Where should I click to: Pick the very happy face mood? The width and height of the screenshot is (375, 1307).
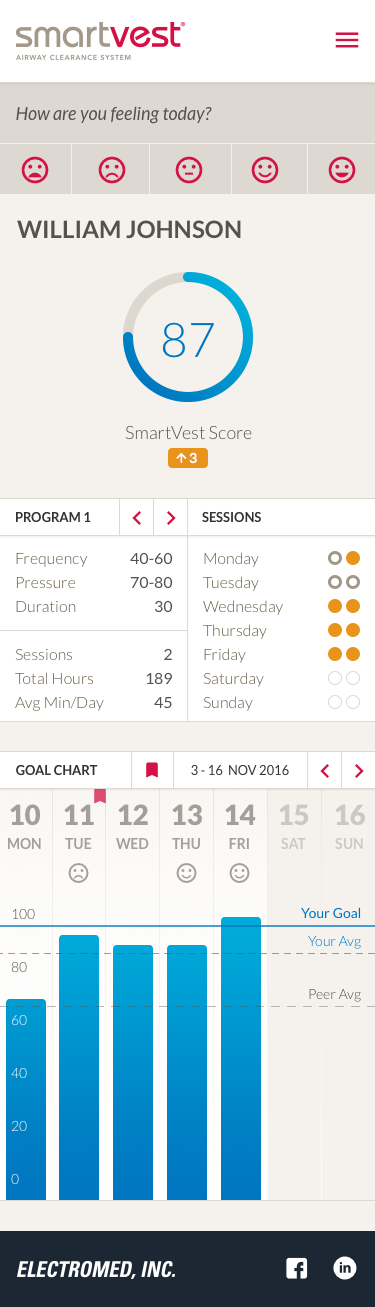pyautogui.click(x=342, y=169)
